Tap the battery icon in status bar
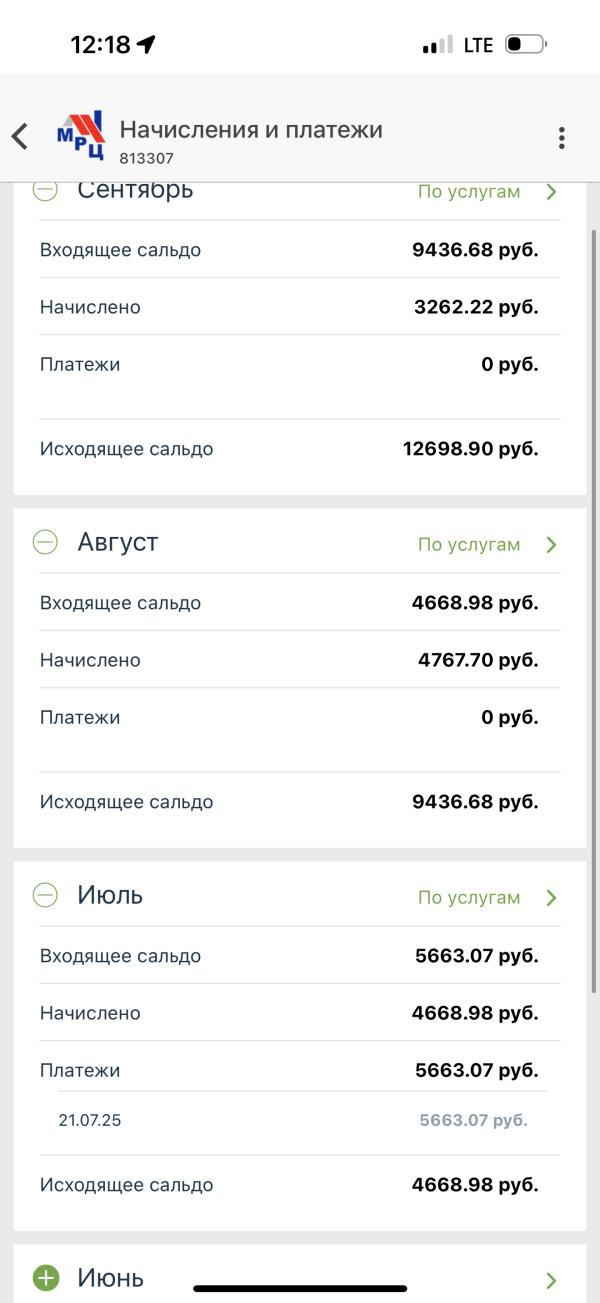Screen dimensions: 600x1303 [525, 45]
